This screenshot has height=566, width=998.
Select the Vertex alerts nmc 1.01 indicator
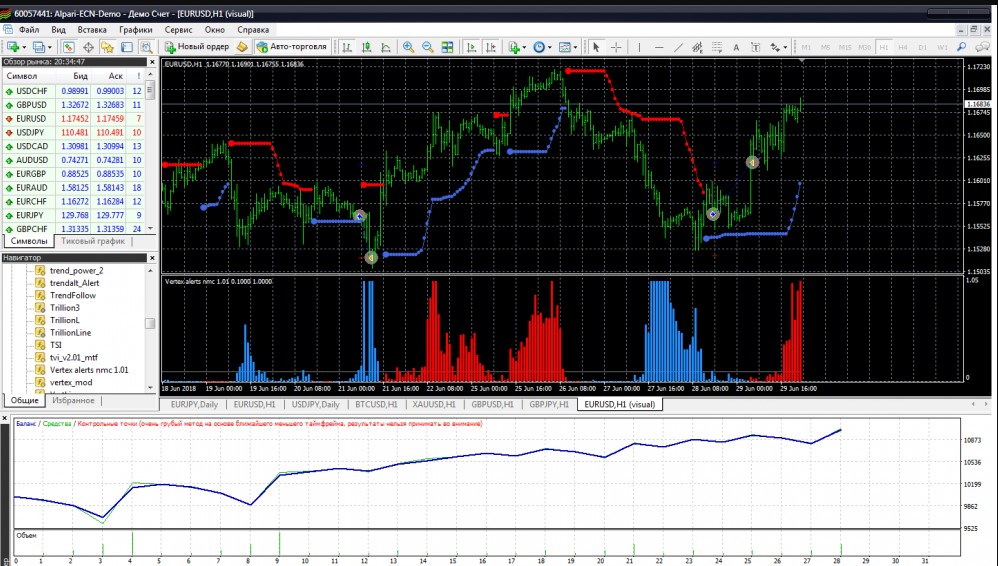coord(88,370)
